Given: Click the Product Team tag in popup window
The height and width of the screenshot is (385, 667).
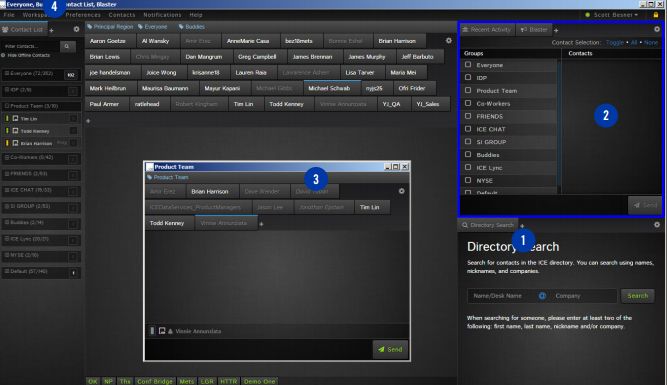Looking at the screenshot, I should (168, 177).
